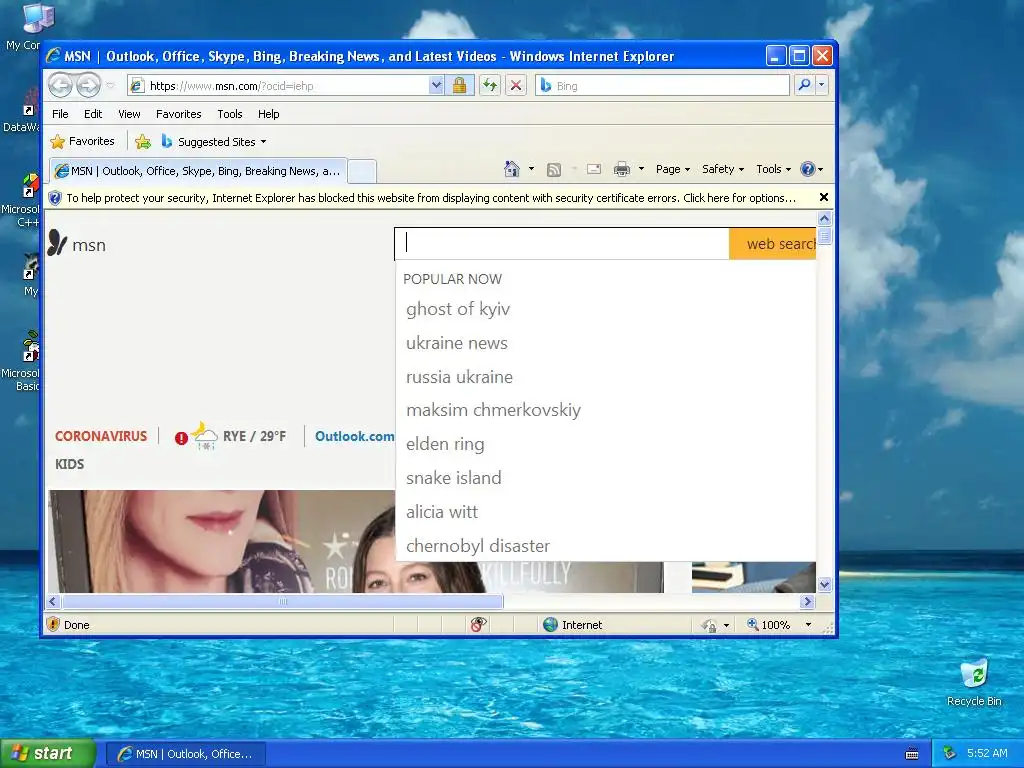Click the Read Mail envelope icon
This screenshot has width=1024, height=768.
coord(594,169)
